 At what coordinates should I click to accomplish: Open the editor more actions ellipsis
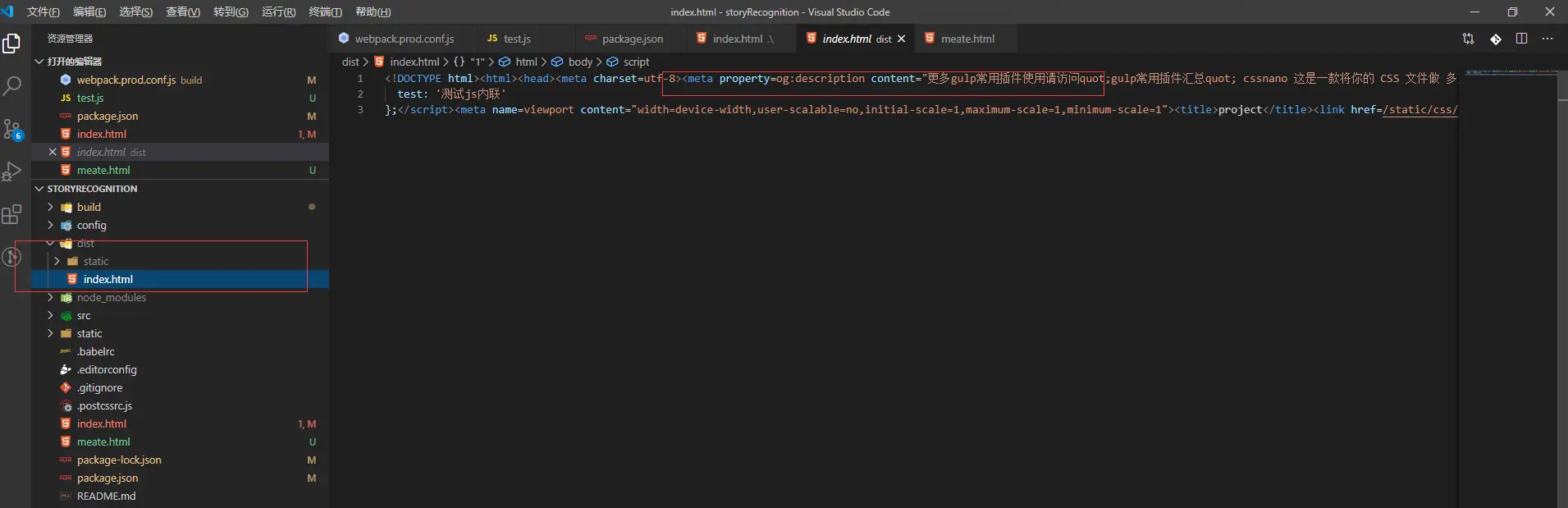pos(1547,39)
